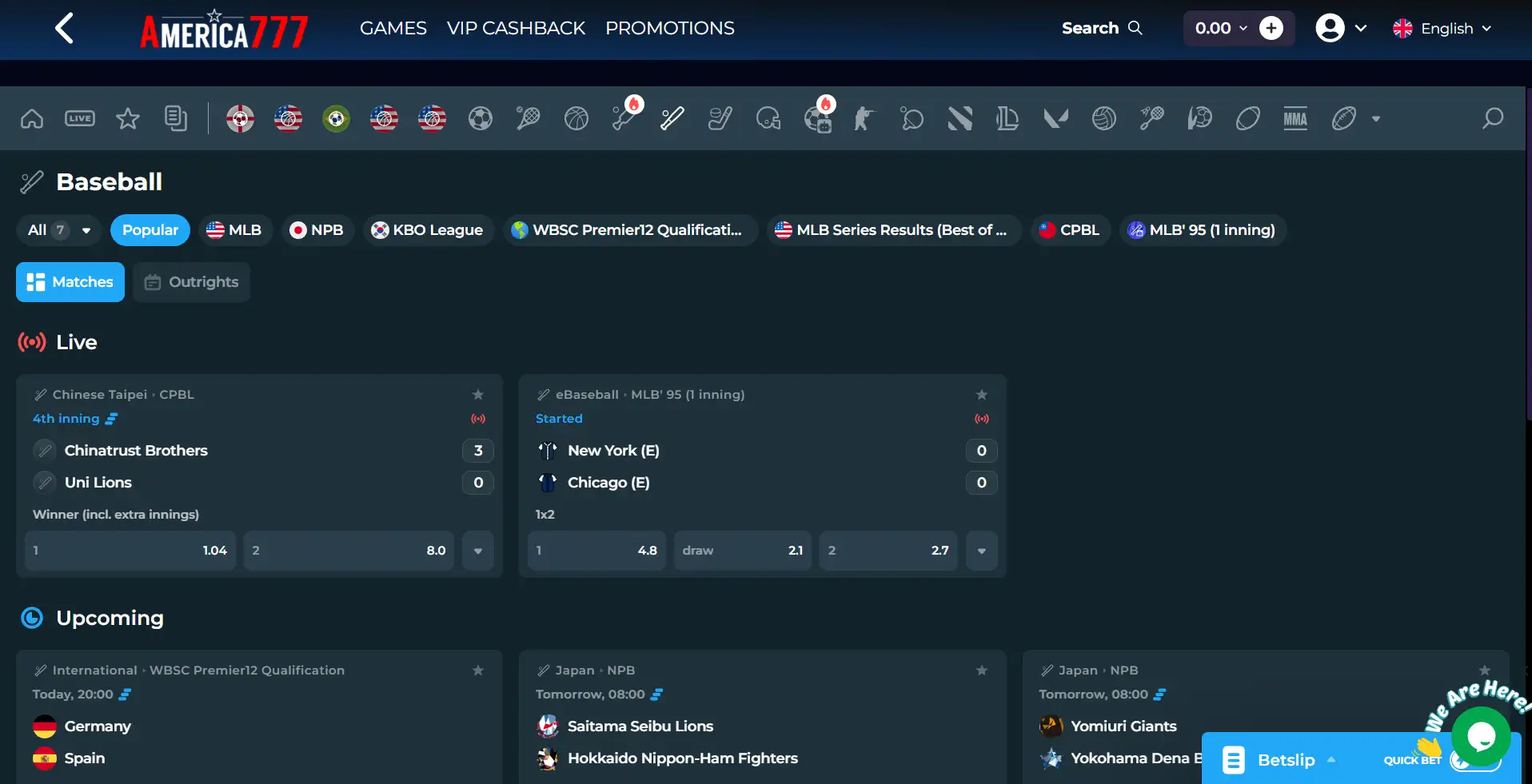Select the ice hockey sport icon

click(720, 119)
